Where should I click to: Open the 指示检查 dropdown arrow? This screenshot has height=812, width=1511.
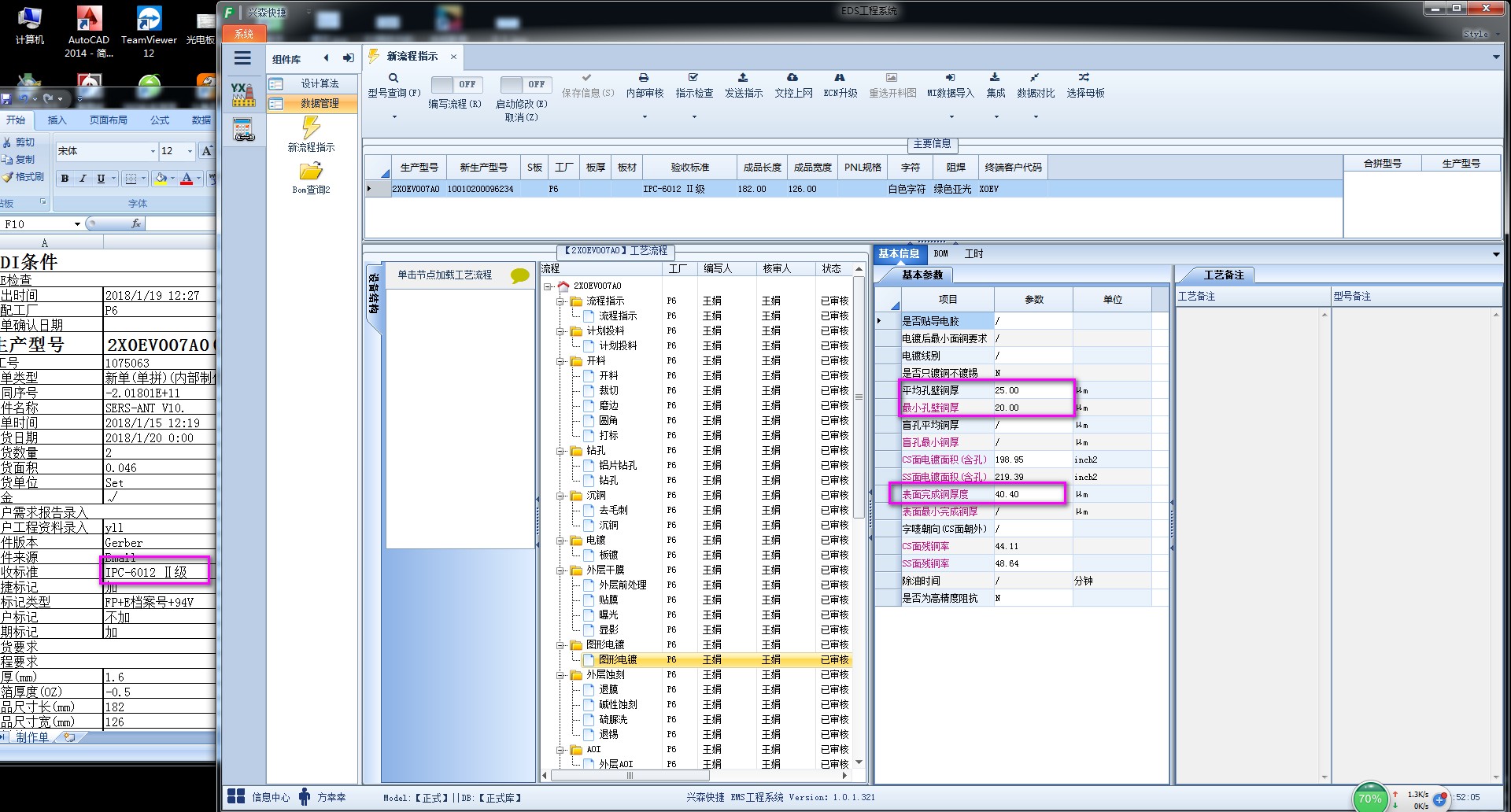click(x=694, y=117)
